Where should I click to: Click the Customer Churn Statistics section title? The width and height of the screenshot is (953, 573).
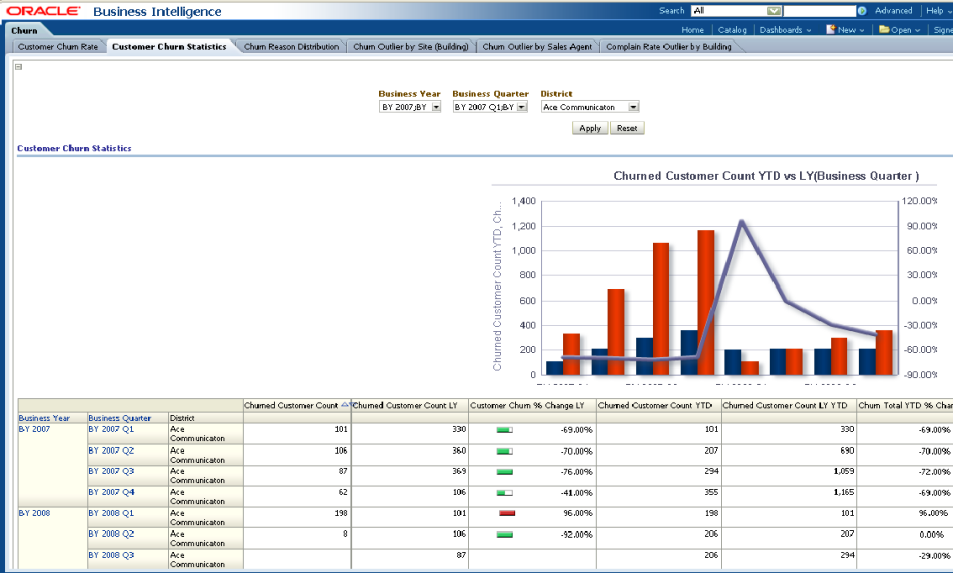point(74,148)
